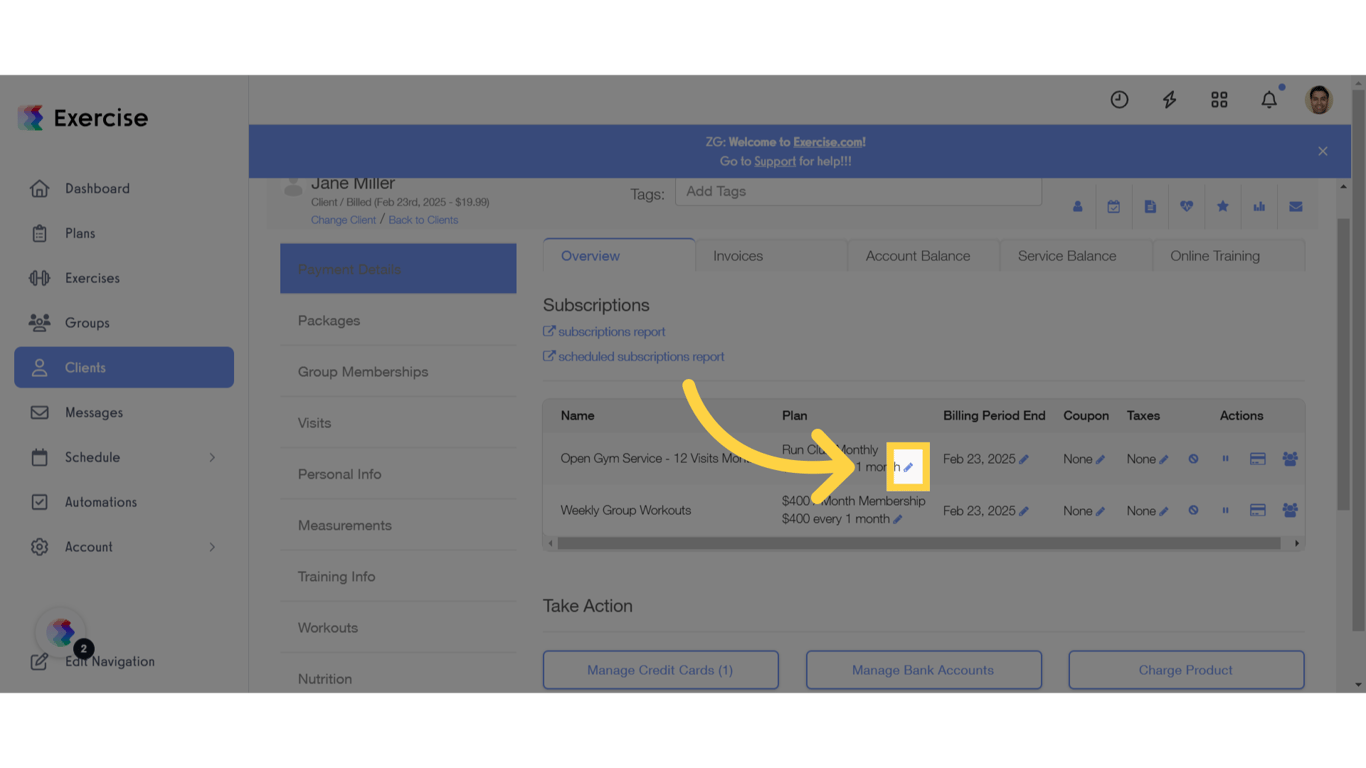Click the envelope message icon for client

[x=1295, y=207]
